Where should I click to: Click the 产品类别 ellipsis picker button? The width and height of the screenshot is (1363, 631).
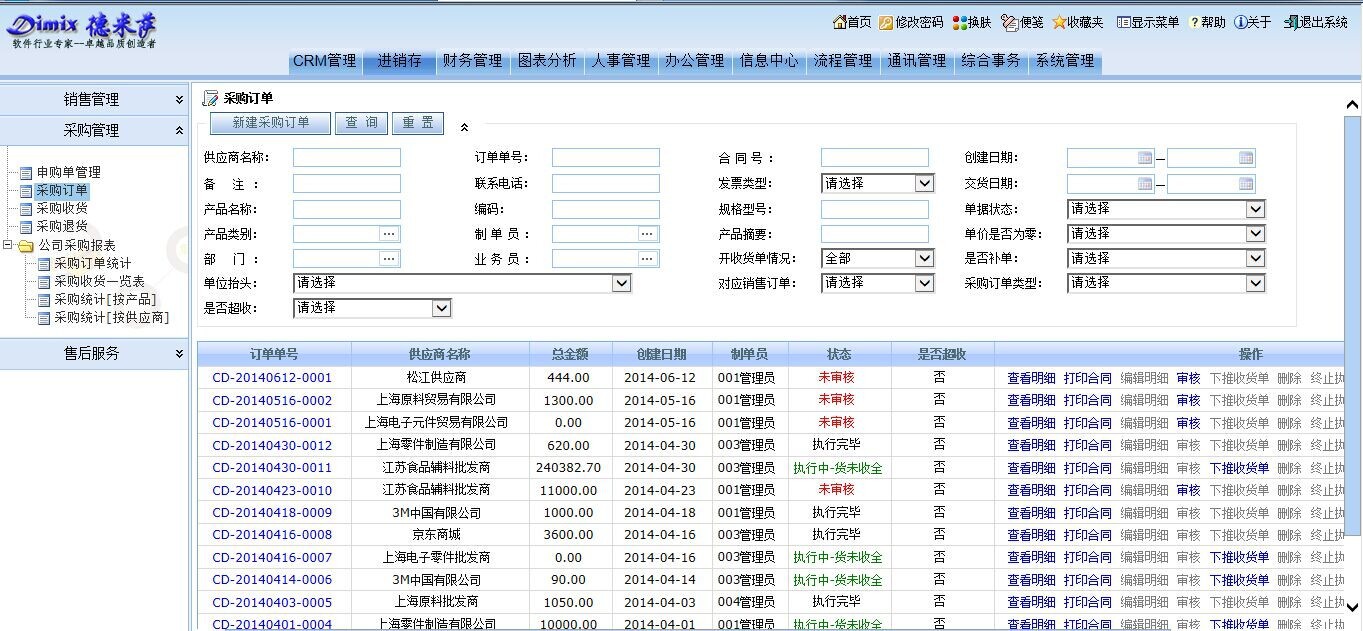tap(389, 234)
